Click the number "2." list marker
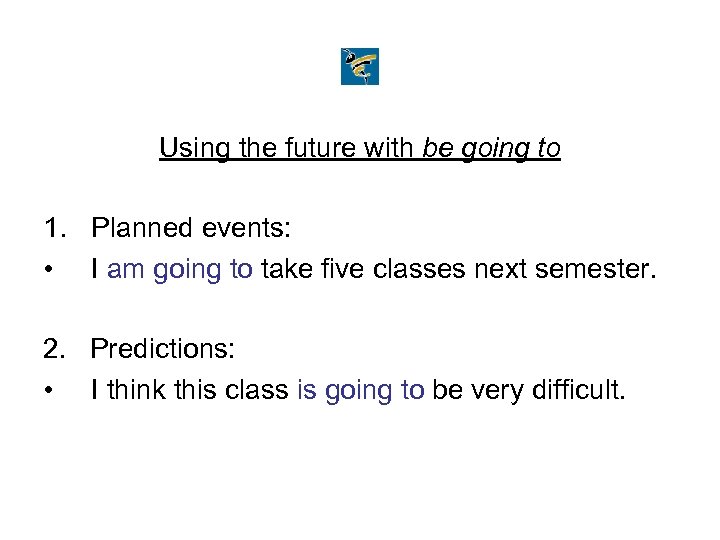This screenshot has width=720, height=540. coord(55,349)
